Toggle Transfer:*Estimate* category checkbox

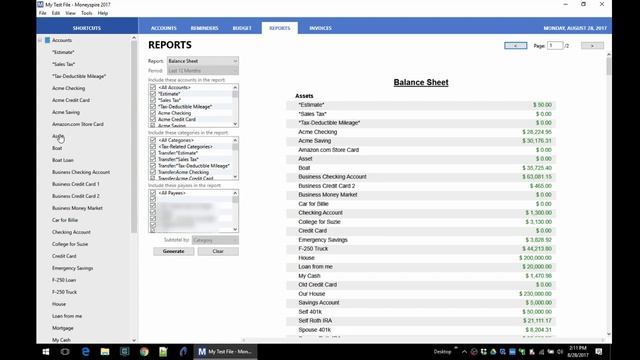click(153, 153)
